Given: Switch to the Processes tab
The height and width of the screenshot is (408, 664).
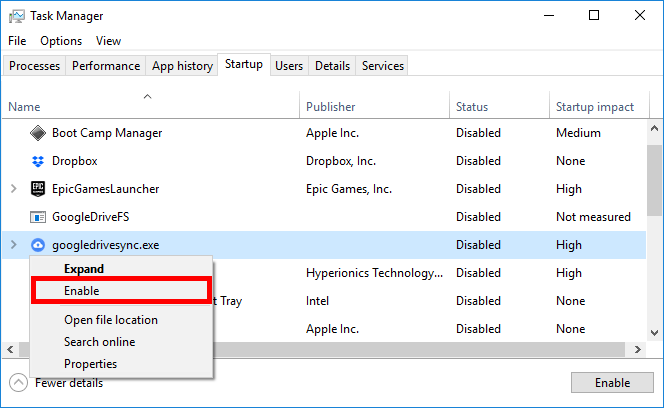Looking at the screenshot, I should pos(34,66).
